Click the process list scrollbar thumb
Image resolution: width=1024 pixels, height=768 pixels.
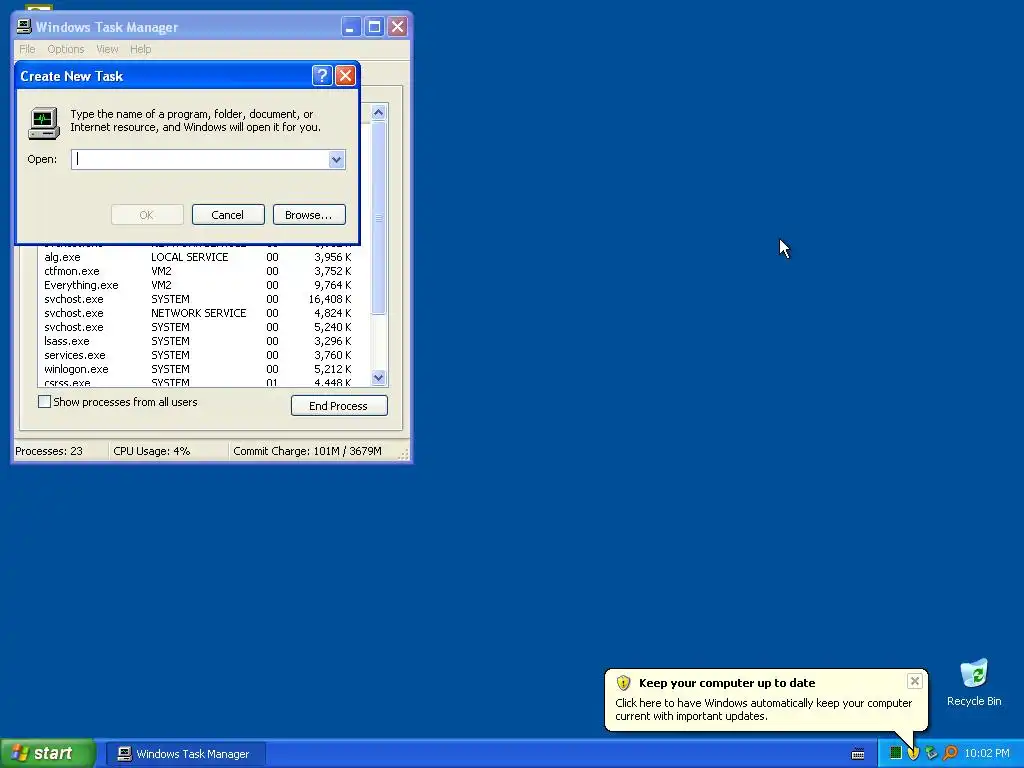click(x=379, y=218)
